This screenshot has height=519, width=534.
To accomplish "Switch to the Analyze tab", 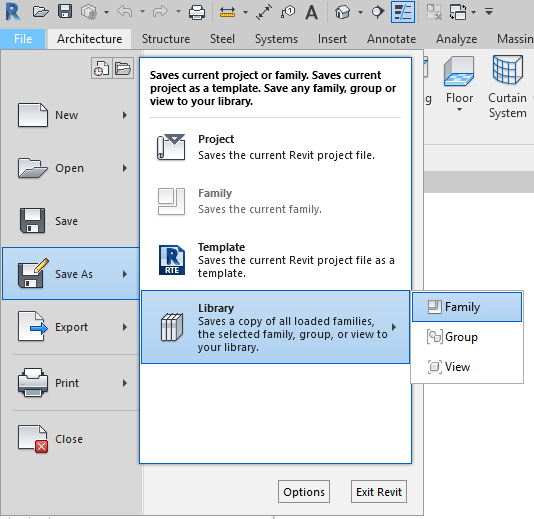I will coord(456,39).
